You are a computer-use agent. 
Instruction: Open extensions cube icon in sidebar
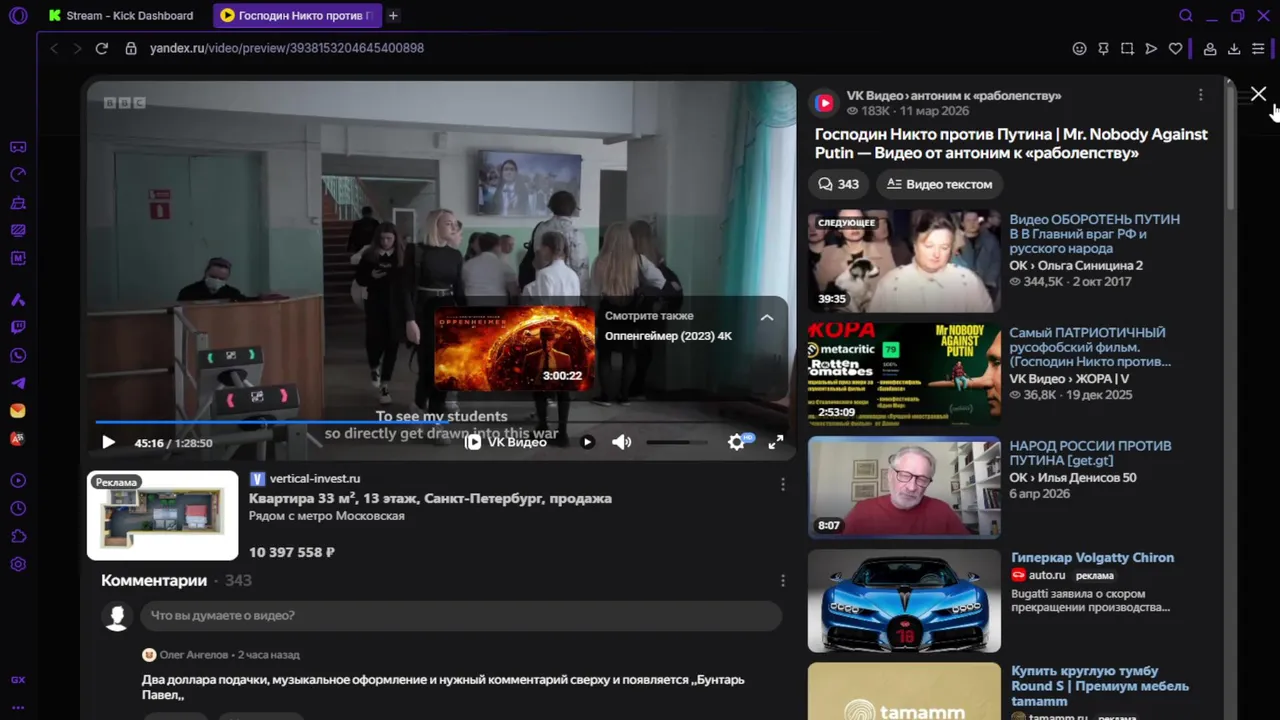pos(18,537)
